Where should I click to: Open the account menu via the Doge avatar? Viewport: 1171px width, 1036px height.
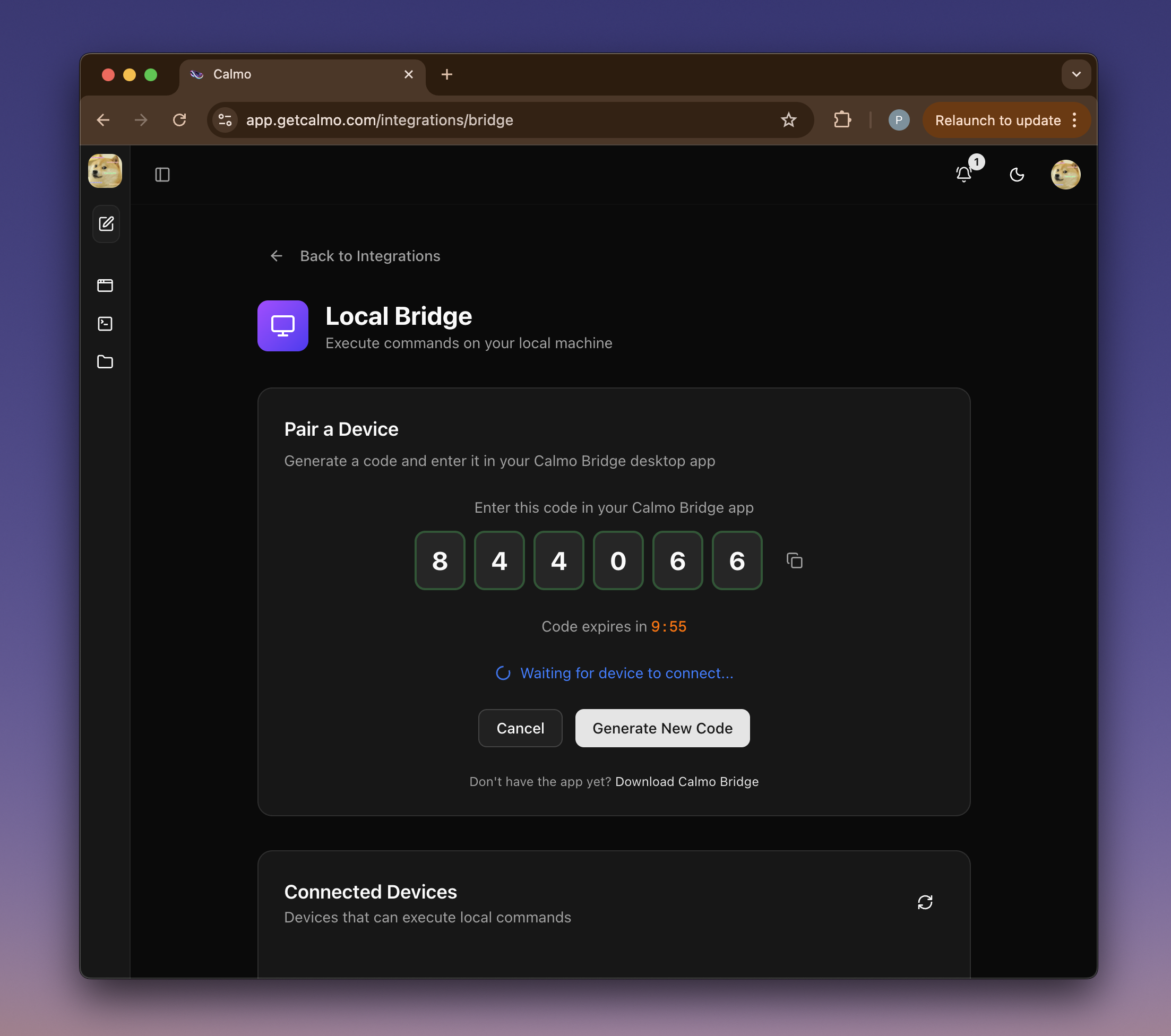tap(1066, 175)
